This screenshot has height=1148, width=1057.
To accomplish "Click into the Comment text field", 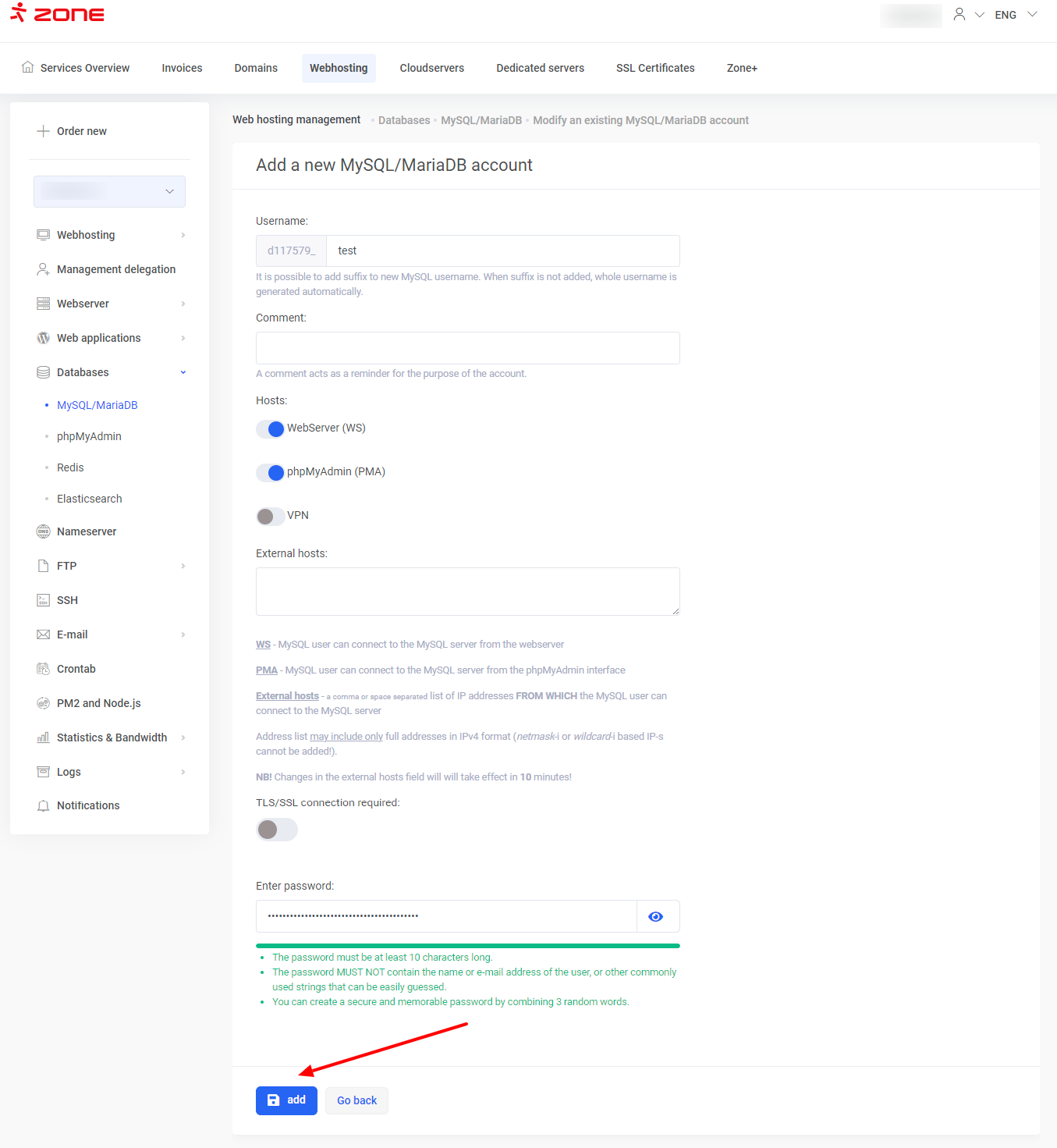I will pyautogui.click(x=467, y=348).
